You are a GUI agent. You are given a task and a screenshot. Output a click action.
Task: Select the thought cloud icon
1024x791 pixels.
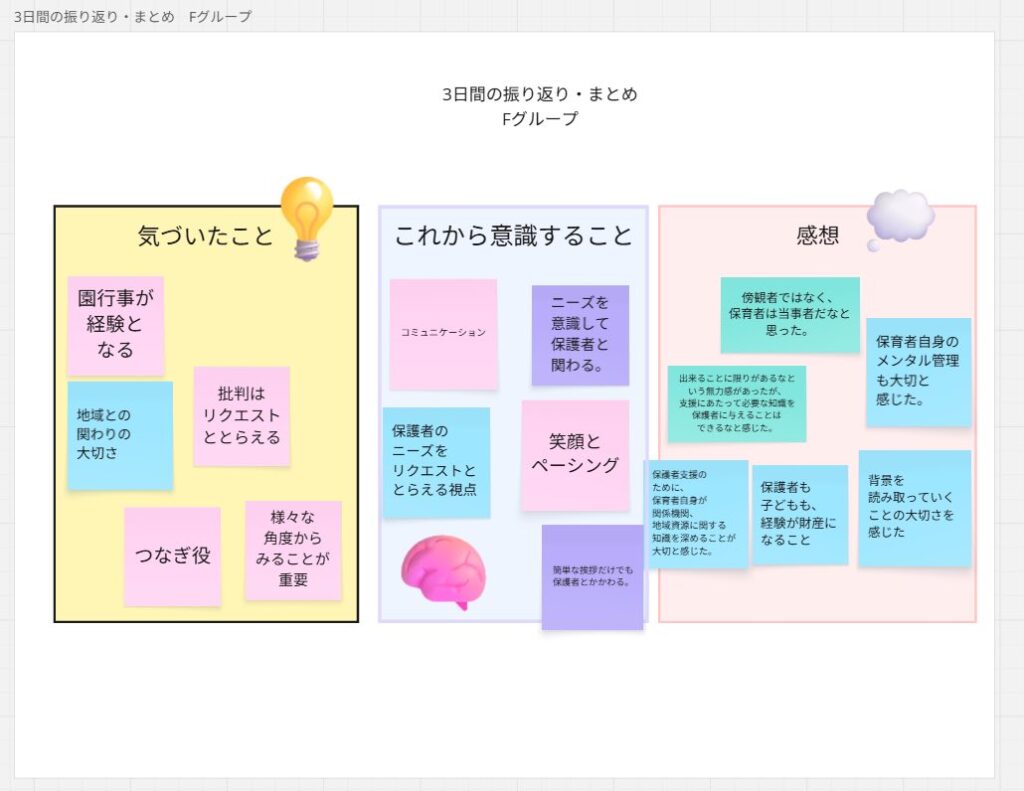pyautogui.click(x=898, y=218)
